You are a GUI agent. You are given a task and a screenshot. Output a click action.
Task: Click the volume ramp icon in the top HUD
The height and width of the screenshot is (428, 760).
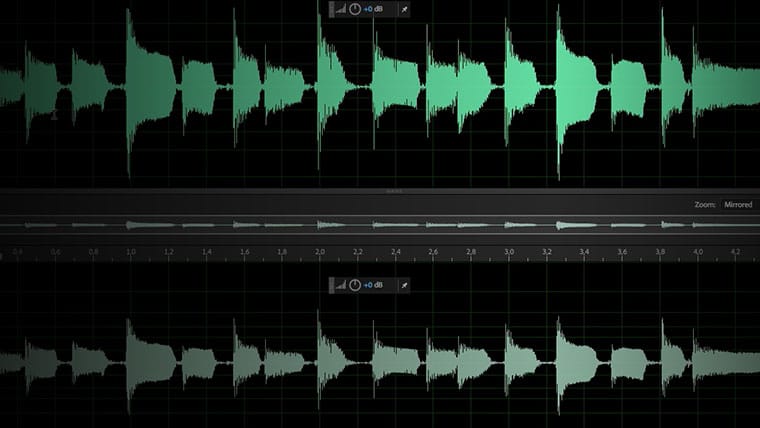(x=341, y=9)
